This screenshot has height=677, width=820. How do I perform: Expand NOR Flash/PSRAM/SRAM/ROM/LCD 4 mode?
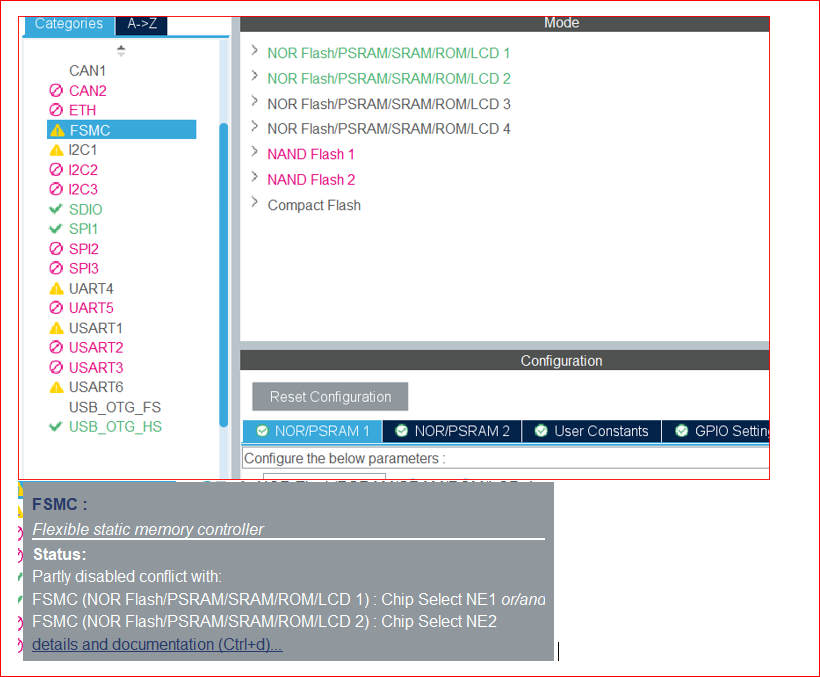255,126
